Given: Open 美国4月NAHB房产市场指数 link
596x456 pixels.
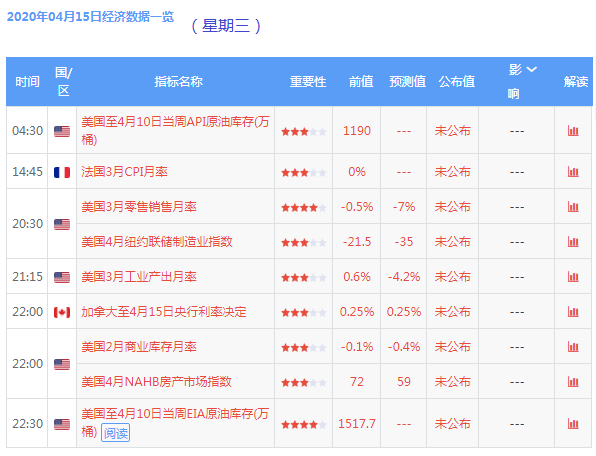Looking at the screenshot, I should [156, 382].
